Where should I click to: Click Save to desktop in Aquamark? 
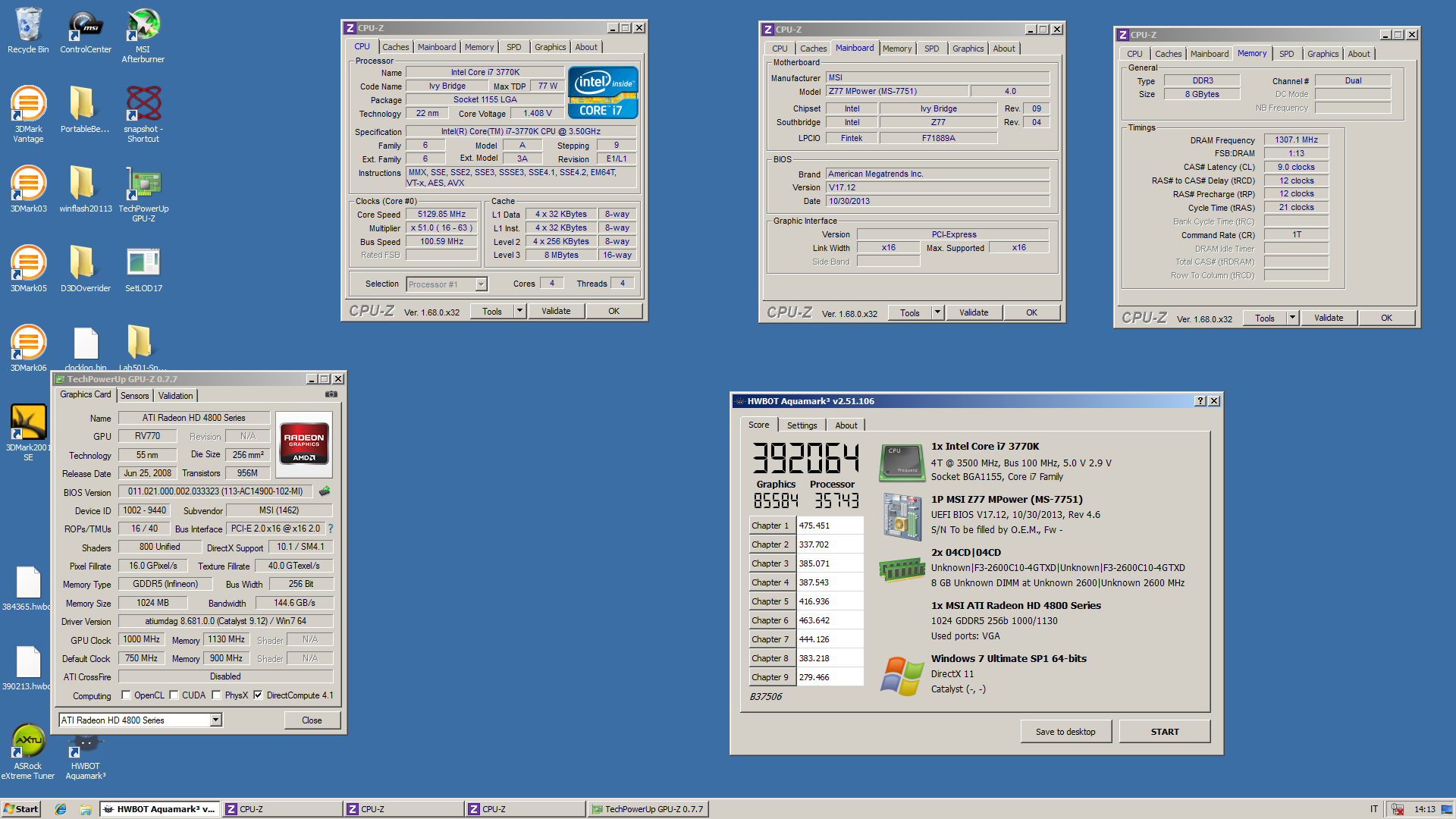pyautogui.click(x=1065, y=732)
